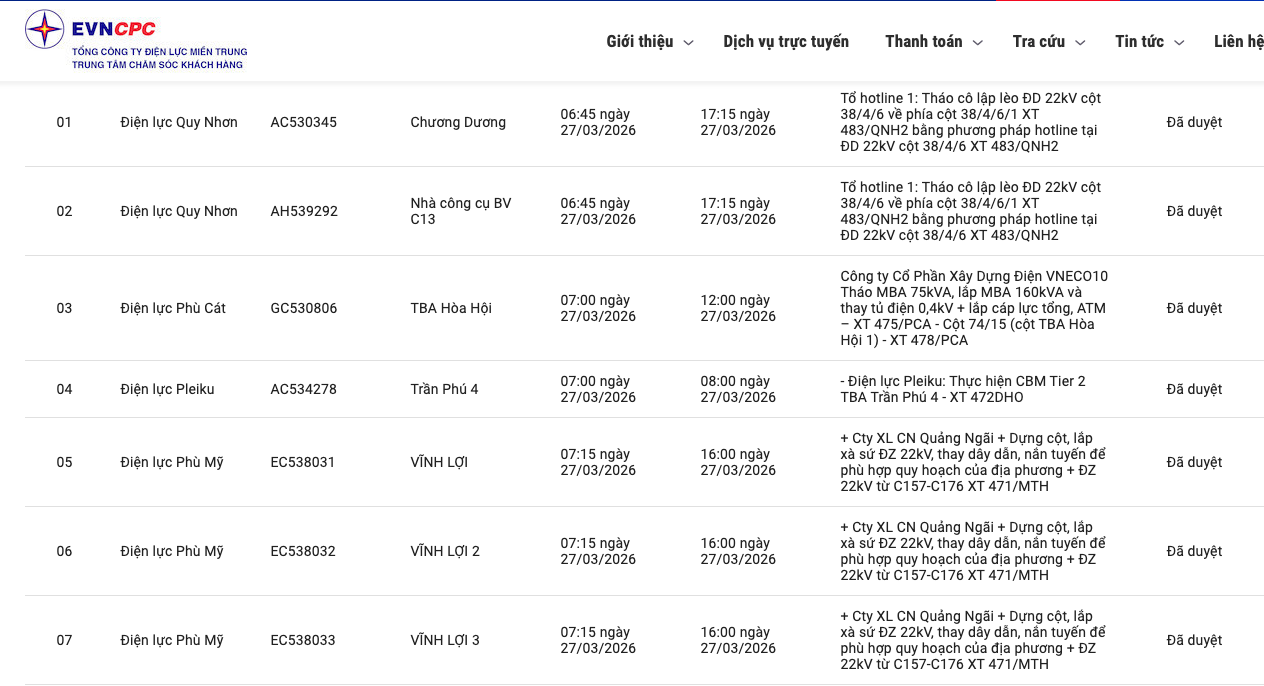The width and height of the screenshot is (1264, 686).
Task: Go to the Liên hệ page
Action: pos(1238,42)
